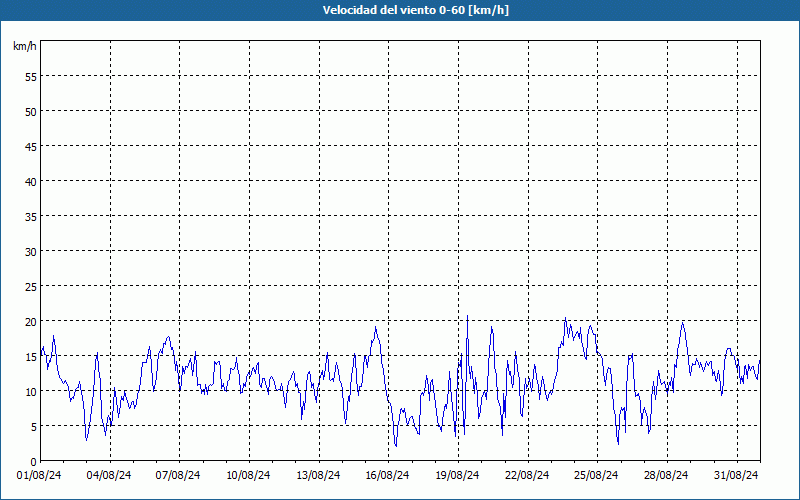Select the 15 value on the y-axis
Viewport: 800px width, 500px height.
(x=31, y=357)
